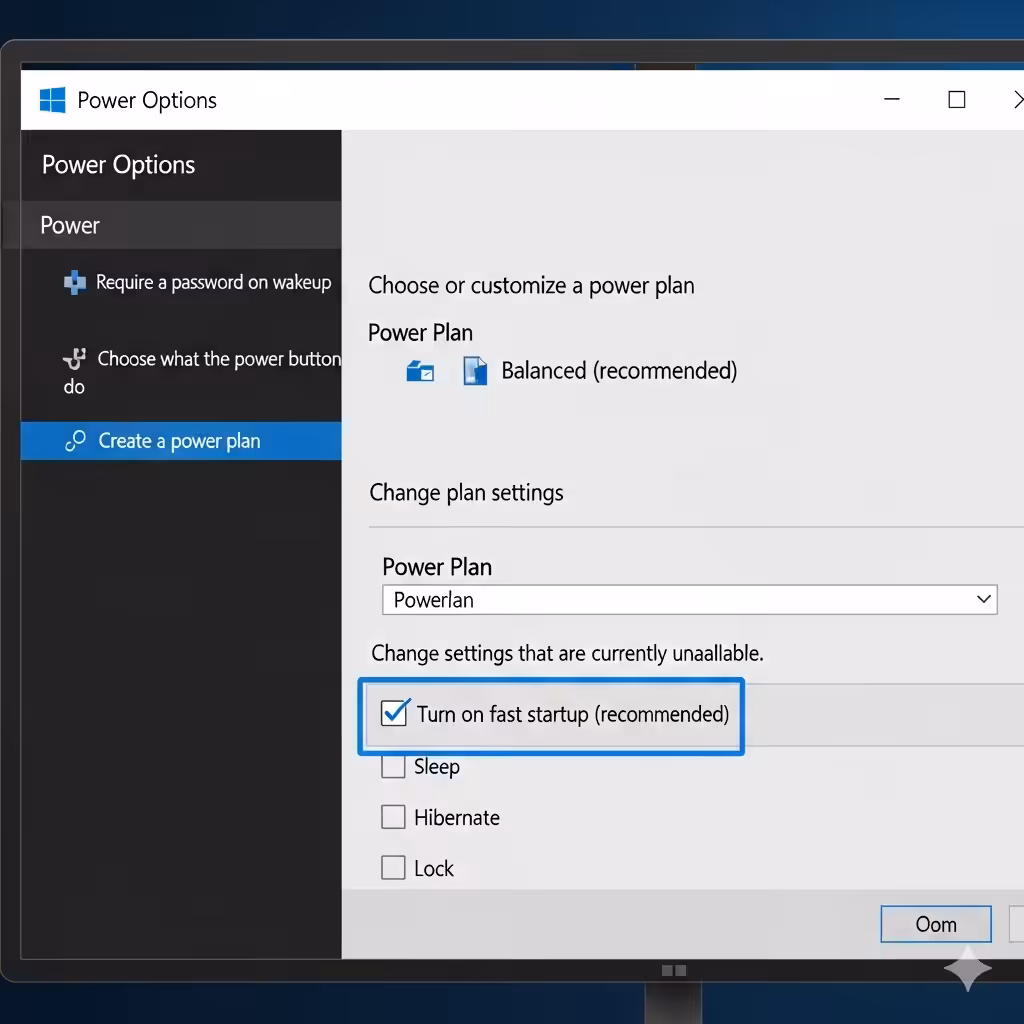Select Balanced (recommended) power plan

pos(618,371)
